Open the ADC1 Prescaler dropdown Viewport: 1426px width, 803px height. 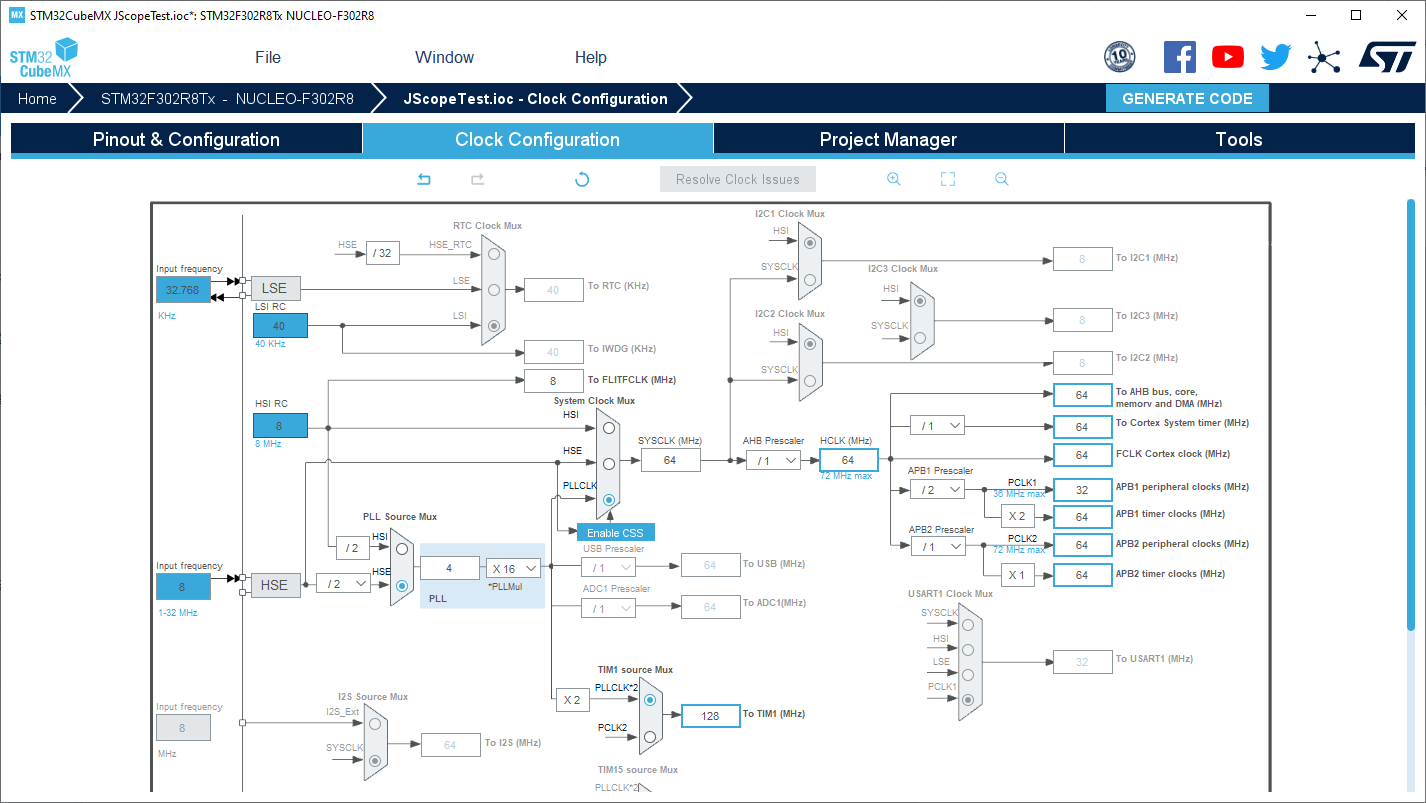[608, 608]
